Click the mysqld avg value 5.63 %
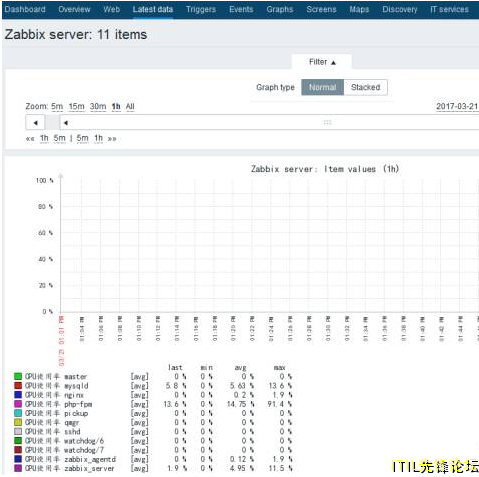Viewport: 479px width, 477px height. click(x=242, y=386)
